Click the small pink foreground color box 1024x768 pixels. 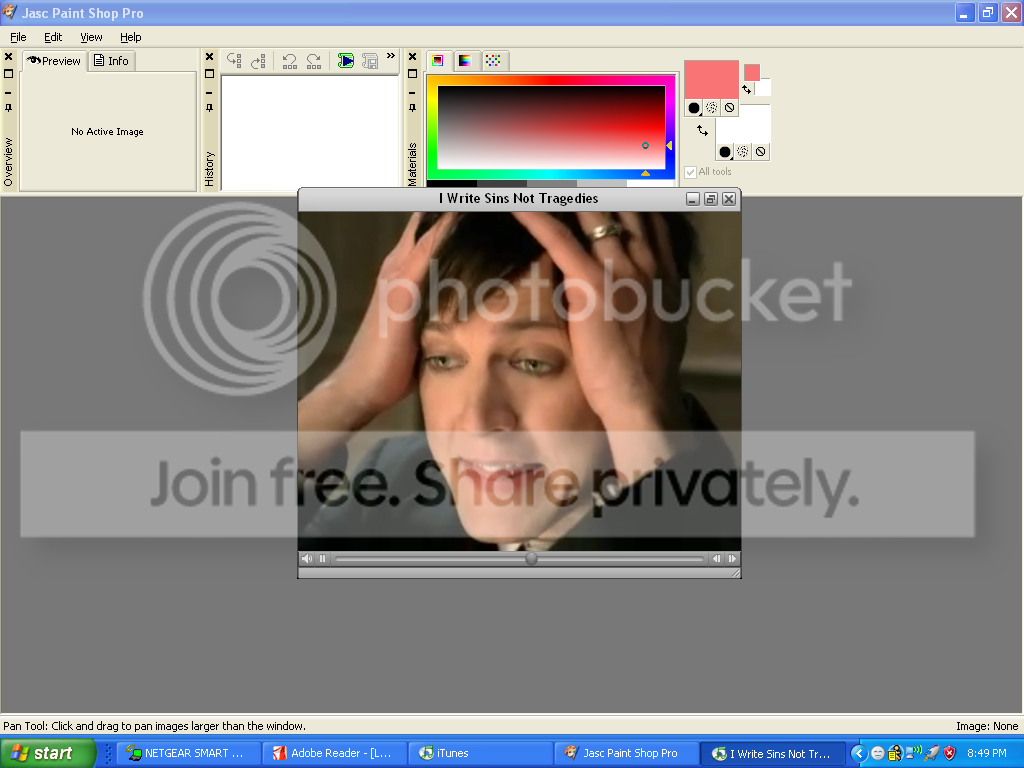752,72
